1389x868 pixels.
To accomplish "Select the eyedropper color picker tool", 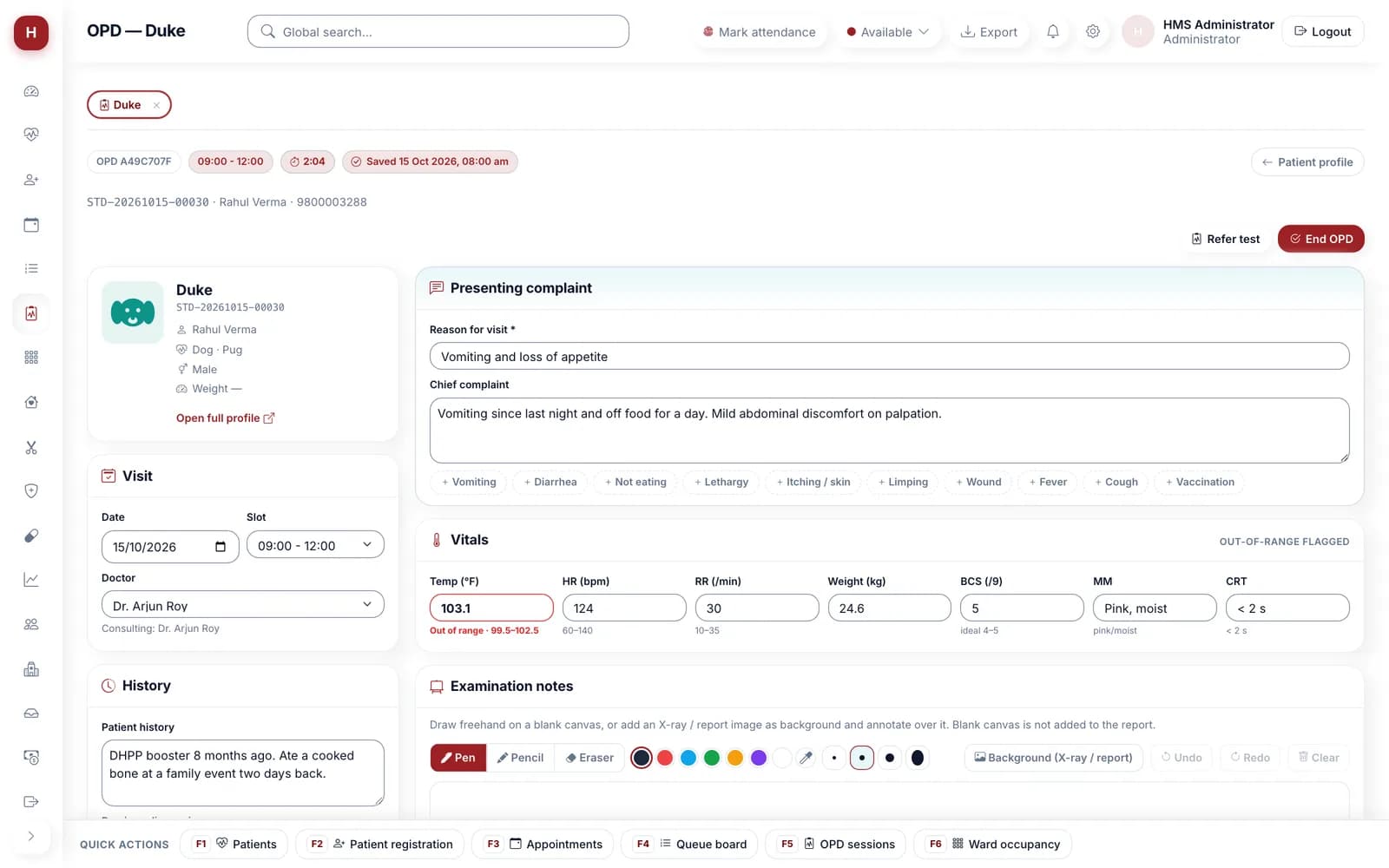I will (x=806, y=758).
